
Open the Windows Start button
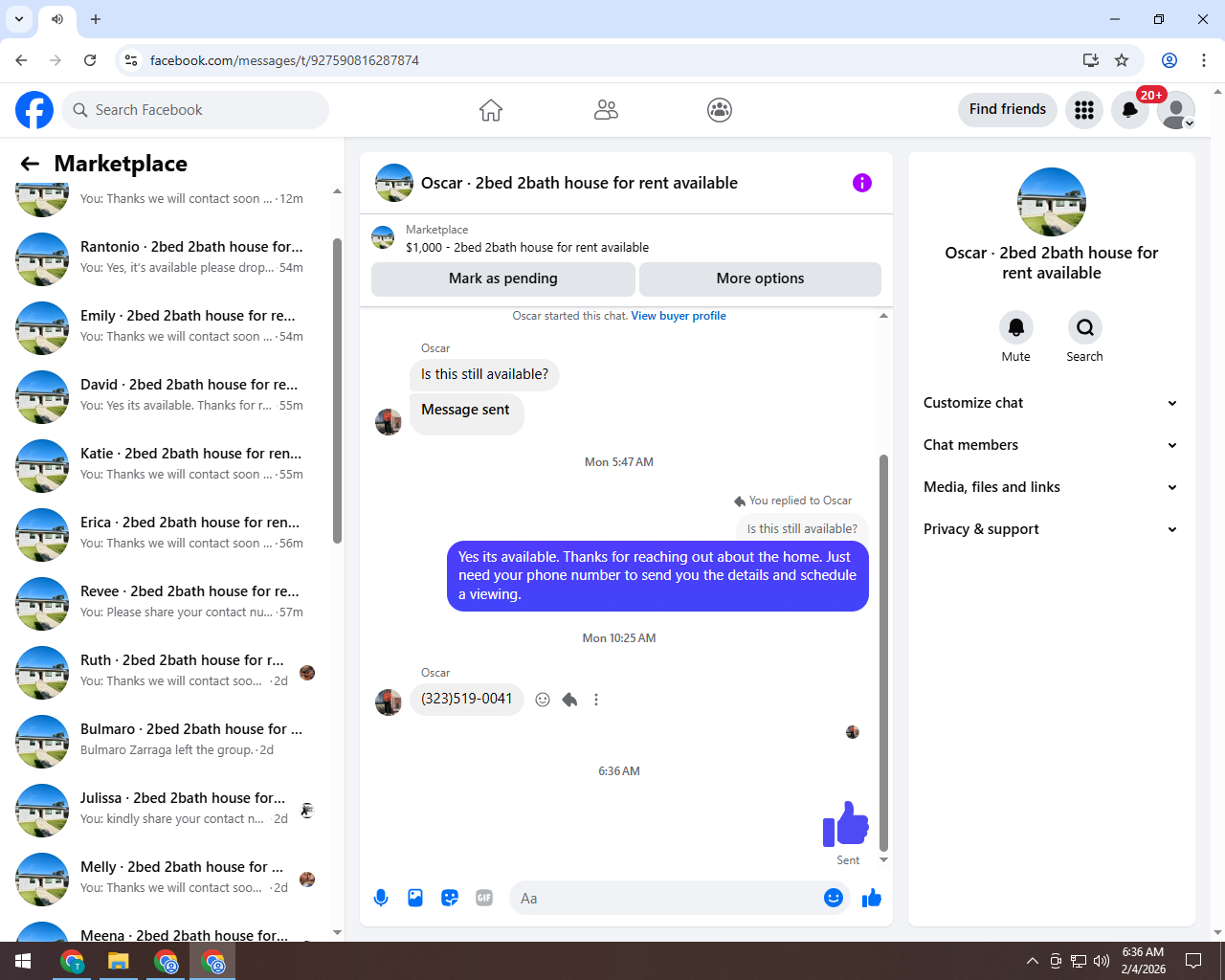[23, 961]
